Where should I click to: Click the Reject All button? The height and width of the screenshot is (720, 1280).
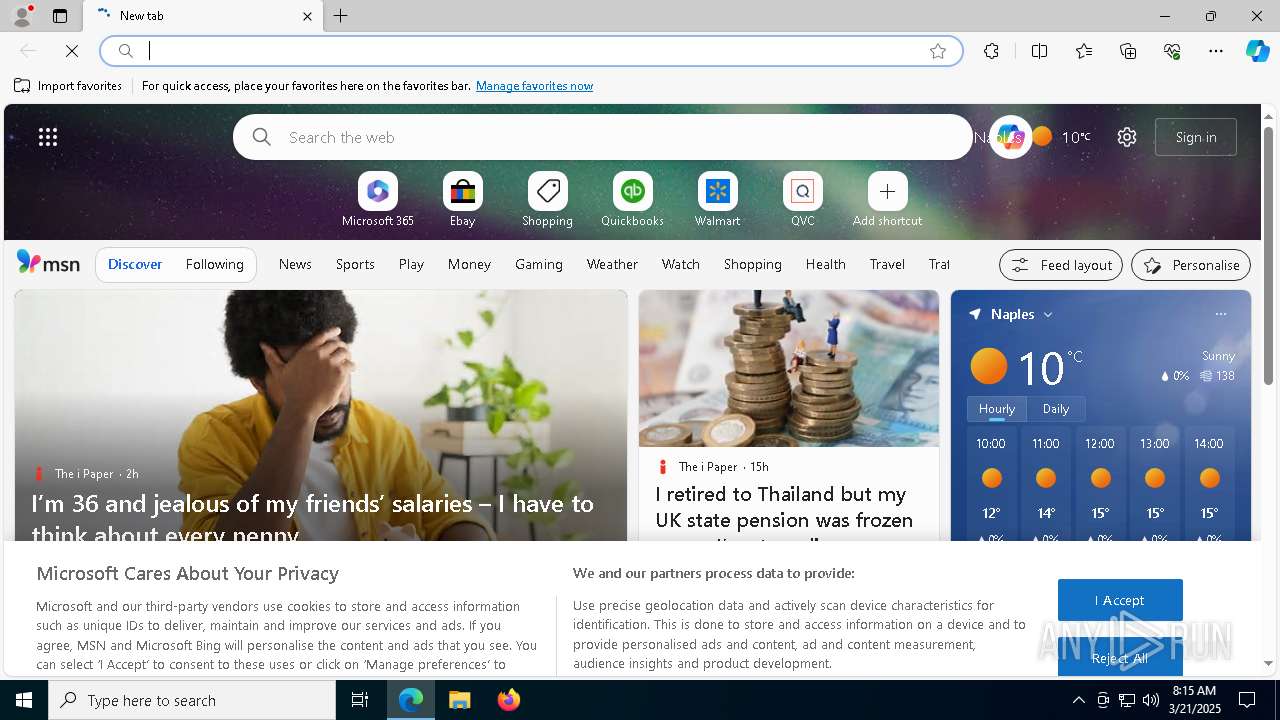click(1120, 656)
